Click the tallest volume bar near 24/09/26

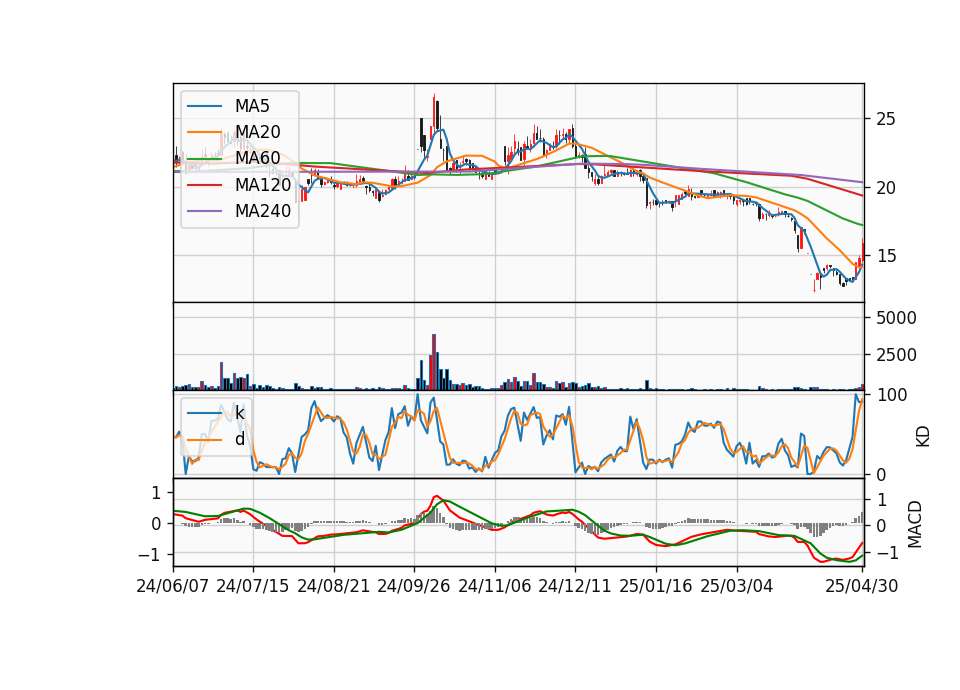coord(434,362)
